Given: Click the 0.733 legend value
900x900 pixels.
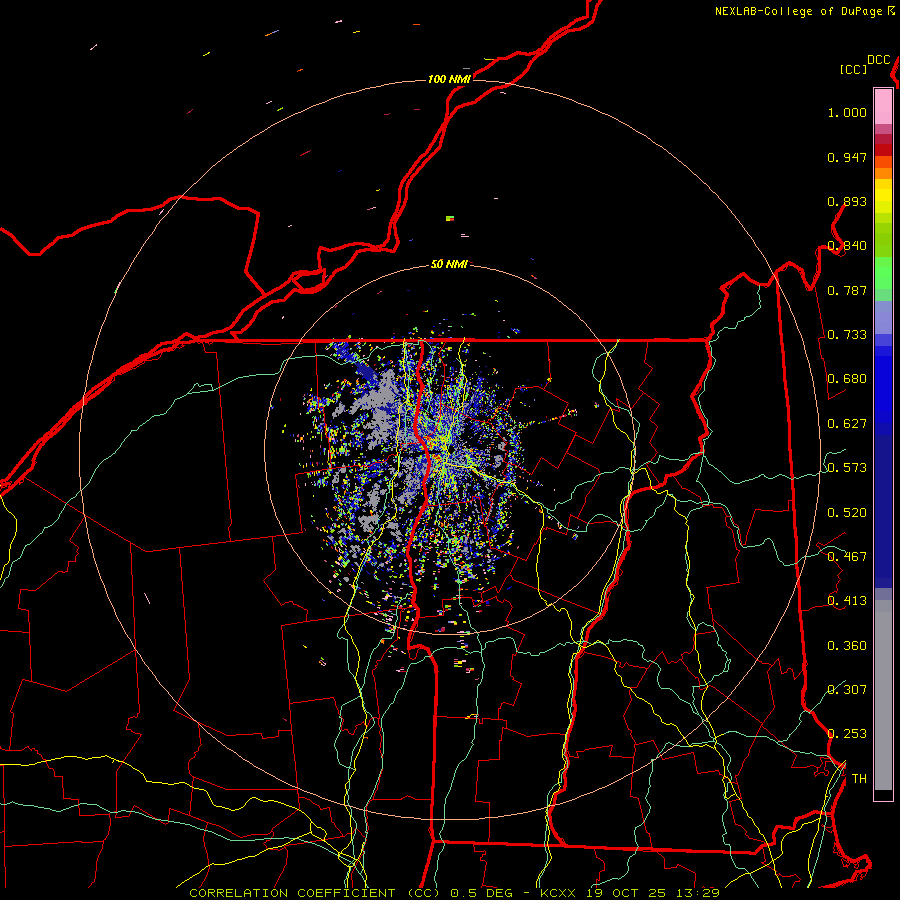Looking at the screenshot, I should (847, 335).
